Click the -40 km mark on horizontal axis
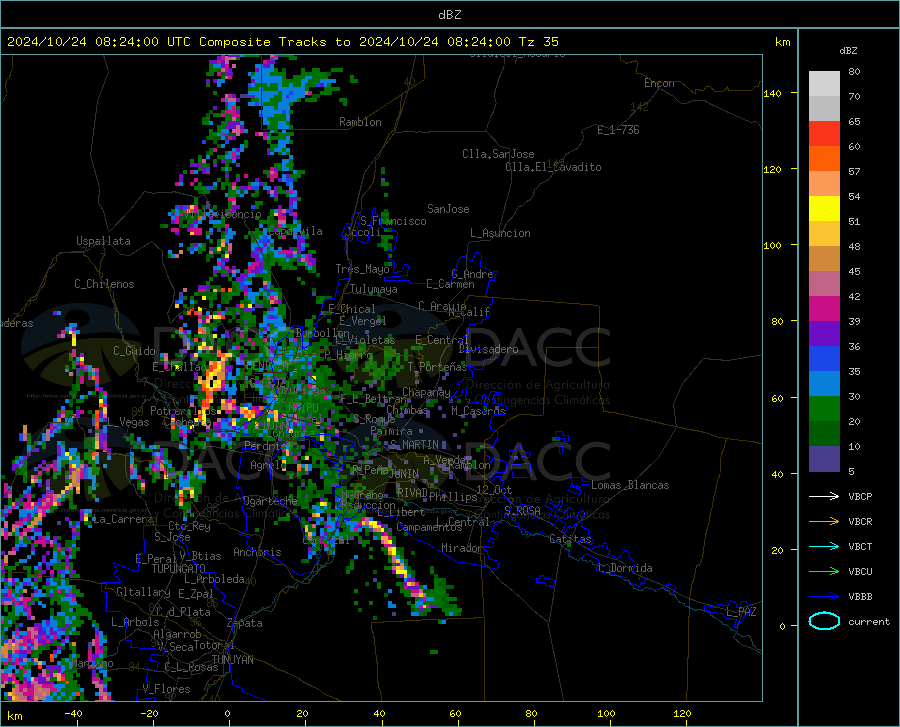Screen dimensions: 900x727 click(73, 714)
